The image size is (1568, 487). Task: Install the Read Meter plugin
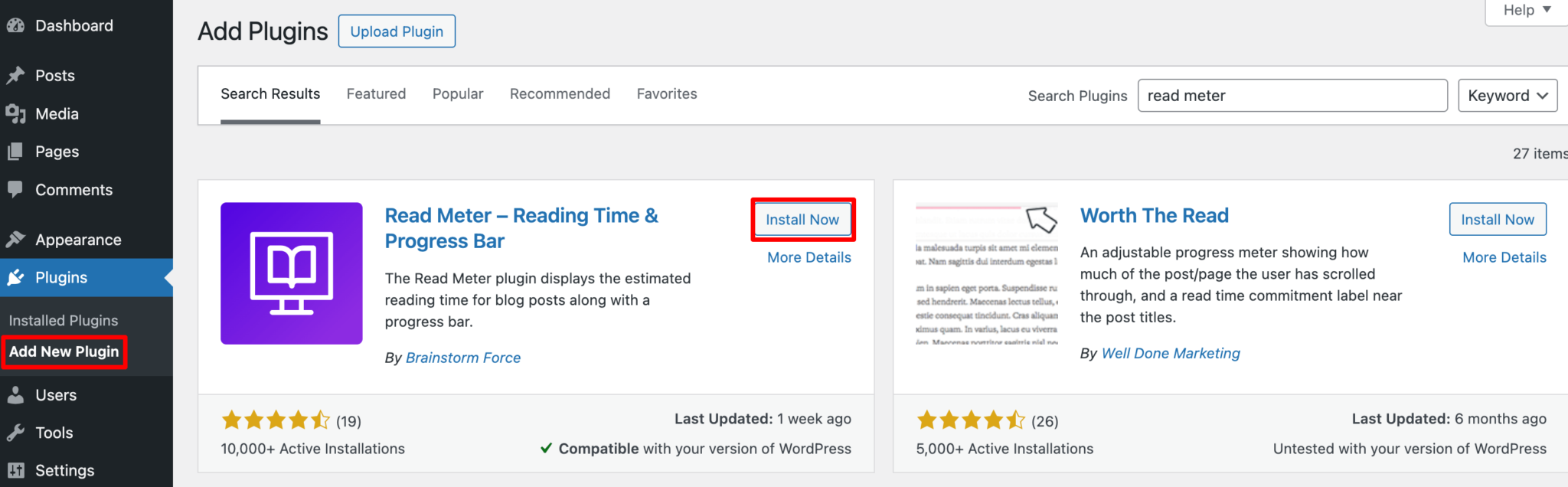click(x=802, y=219)
